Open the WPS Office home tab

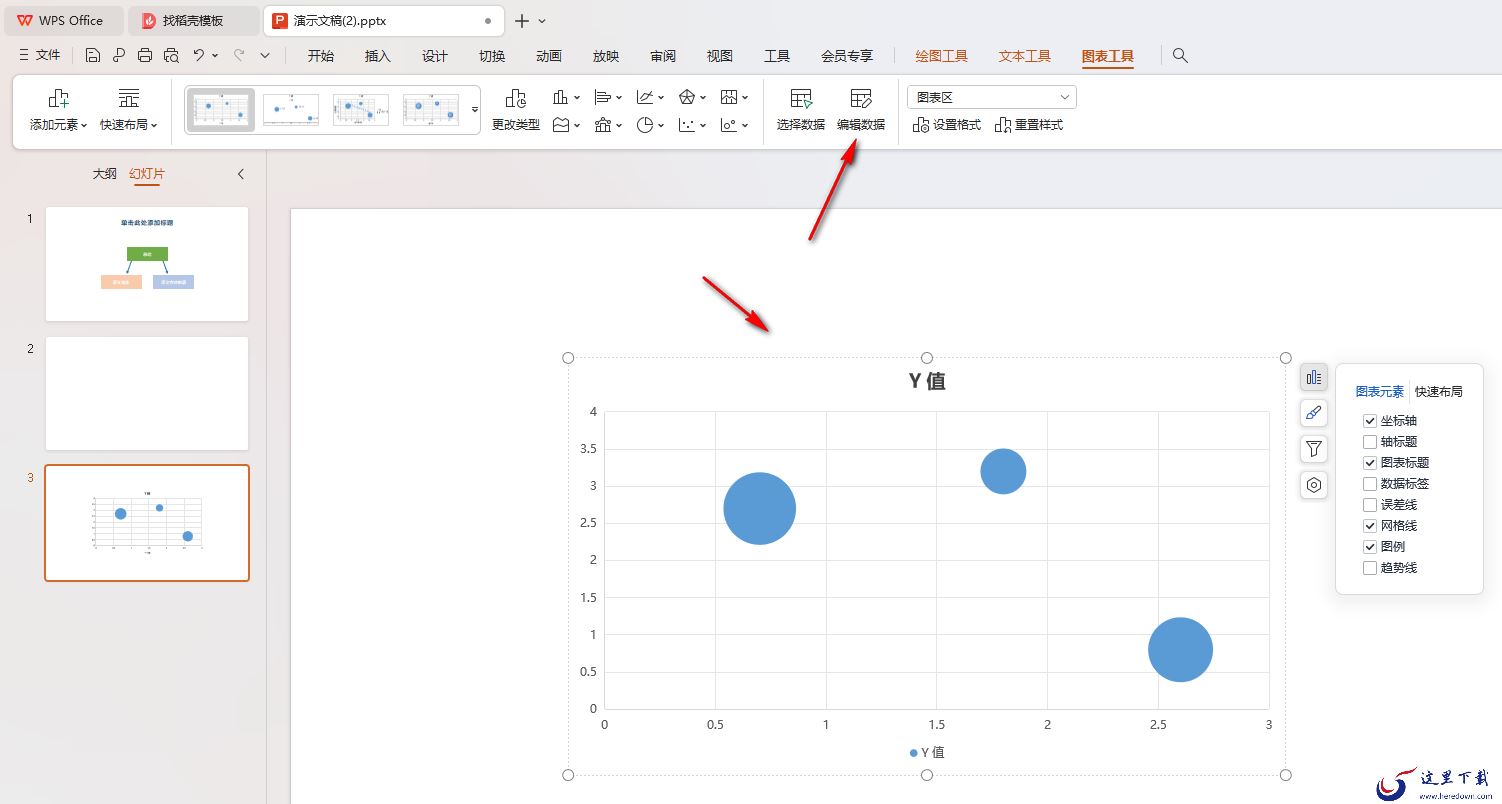coord(62,20)
